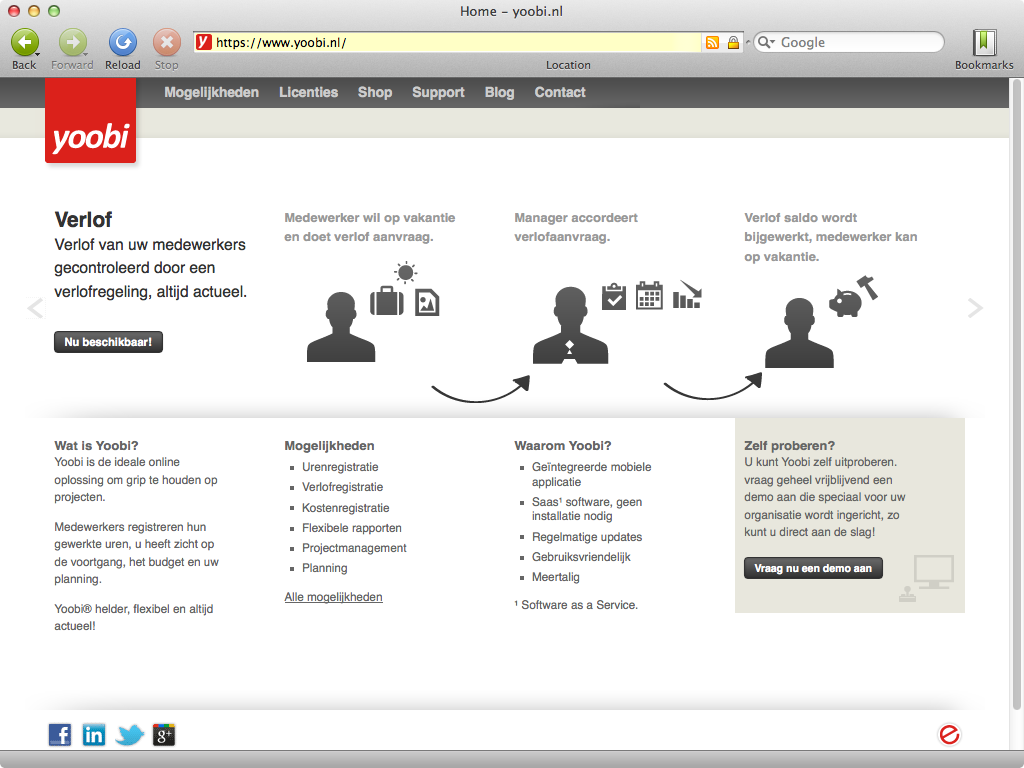The width and height of the screenshot is (1024, 768).
Task: Click the suitcase icon in the slide
Action: pos(387,301)
